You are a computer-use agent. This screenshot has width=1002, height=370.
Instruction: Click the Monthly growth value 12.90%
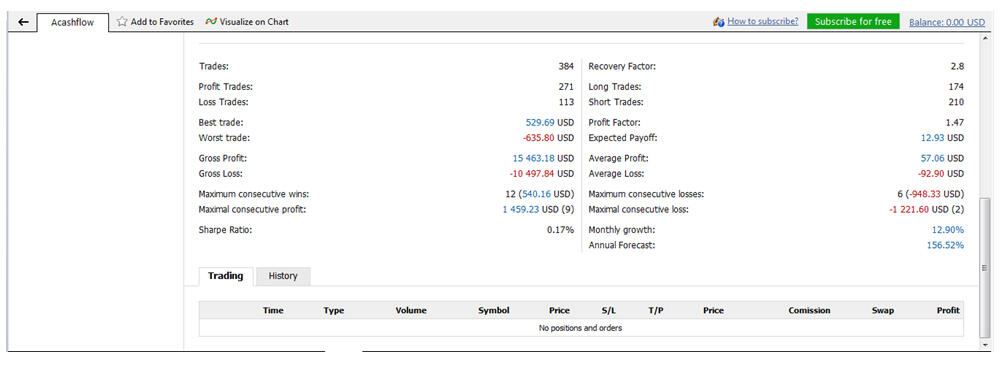[948, 230]
